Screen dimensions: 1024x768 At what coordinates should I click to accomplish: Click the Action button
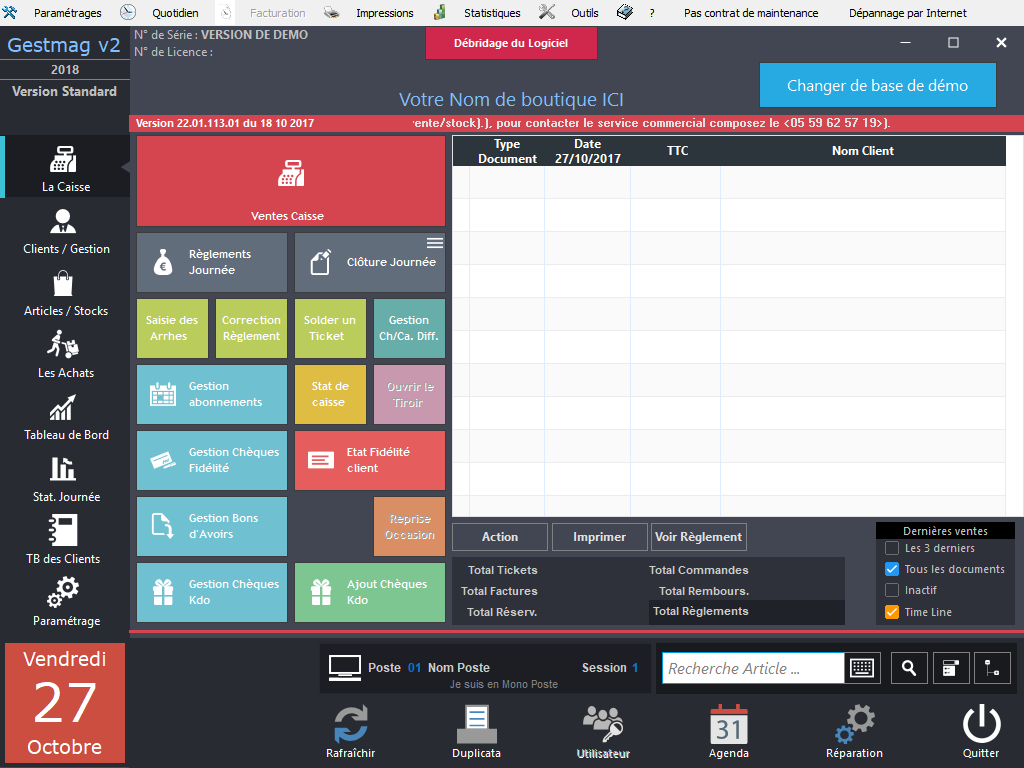pyautogui.click(x=500, y=537)
